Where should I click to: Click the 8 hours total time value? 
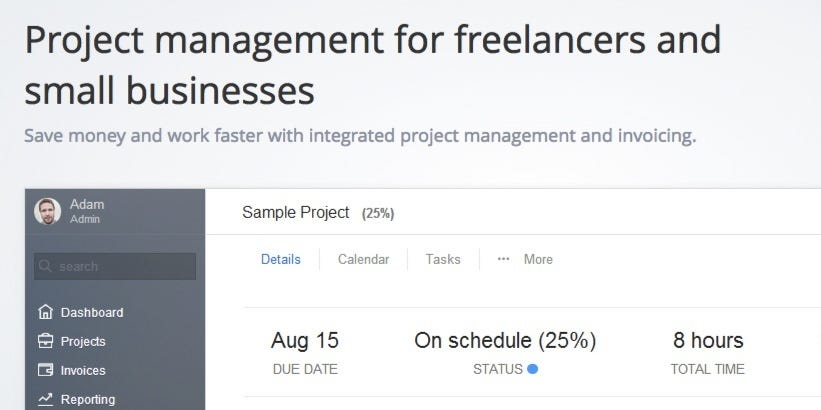click(x=707, y=340)
